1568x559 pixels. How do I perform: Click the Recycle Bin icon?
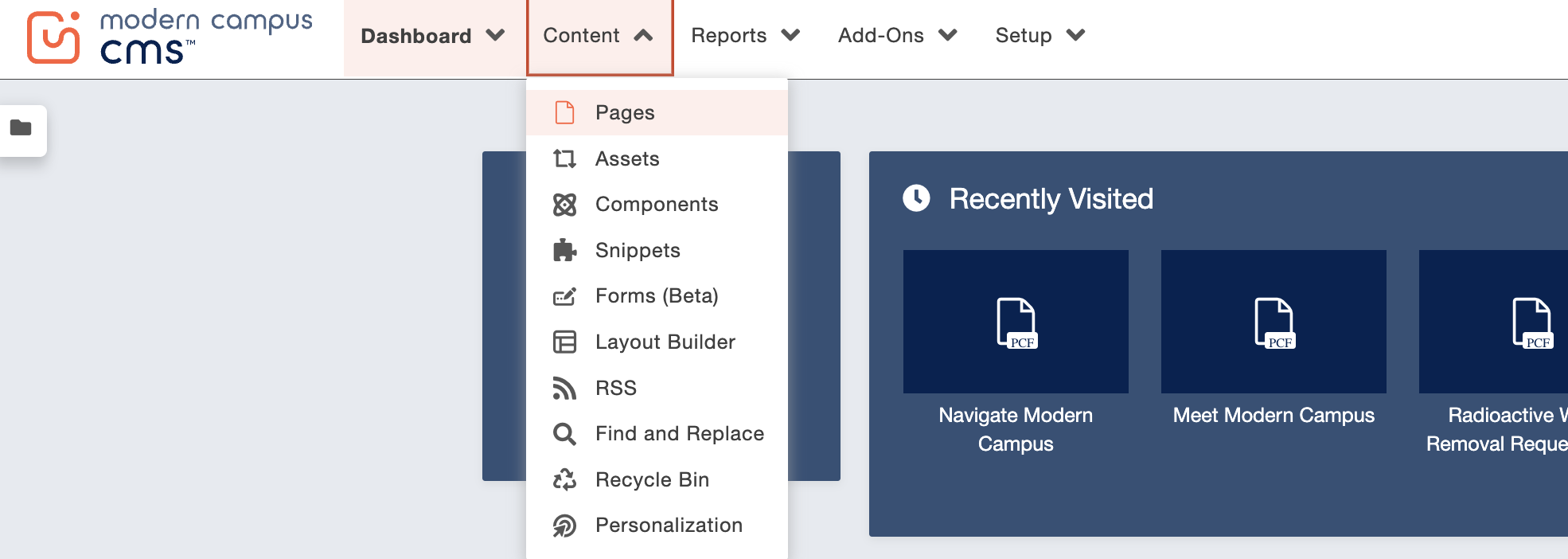coord(564,480)
